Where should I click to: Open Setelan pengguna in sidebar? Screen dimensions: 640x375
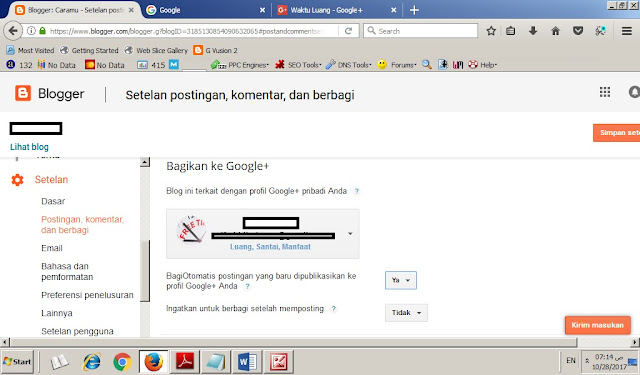tap(77, 331)
